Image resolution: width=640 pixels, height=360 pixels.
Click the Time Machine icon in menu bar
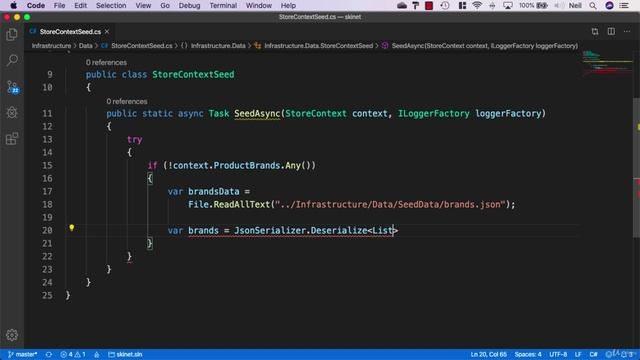coord(445,5)
